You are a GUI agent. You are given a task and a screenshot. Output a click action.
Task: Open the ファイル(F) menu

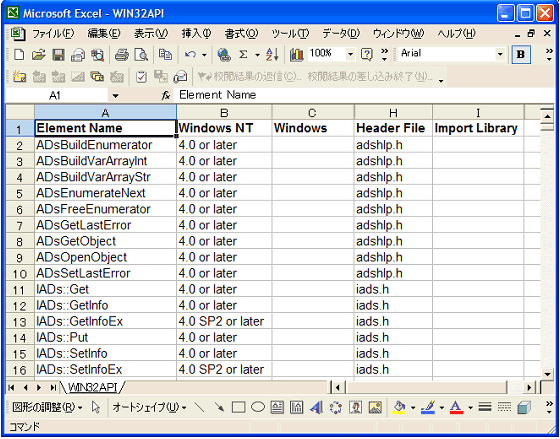pos(53,34)
